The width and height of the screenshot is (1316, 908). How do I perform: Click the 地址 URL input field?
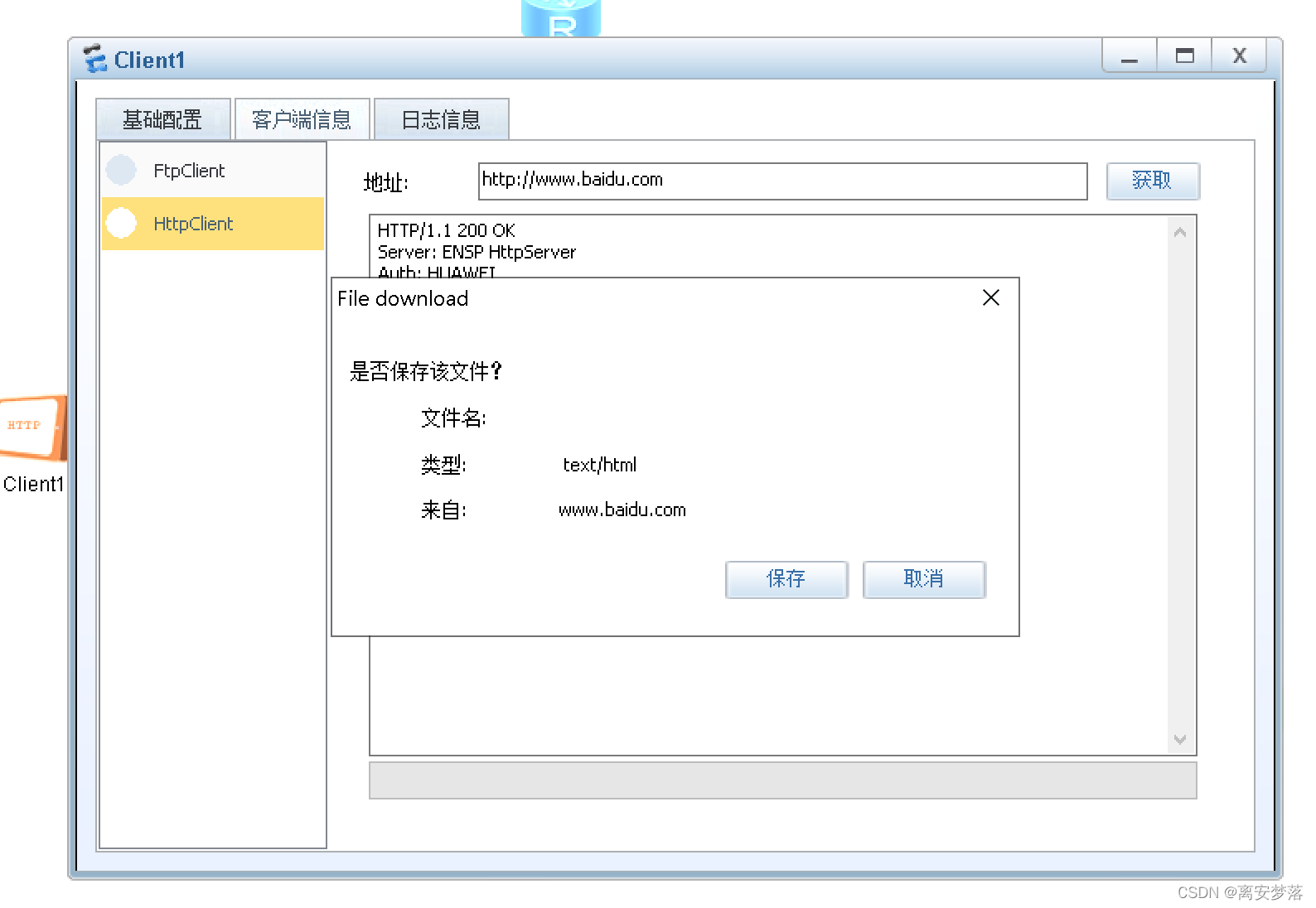(x=783, y=181)
